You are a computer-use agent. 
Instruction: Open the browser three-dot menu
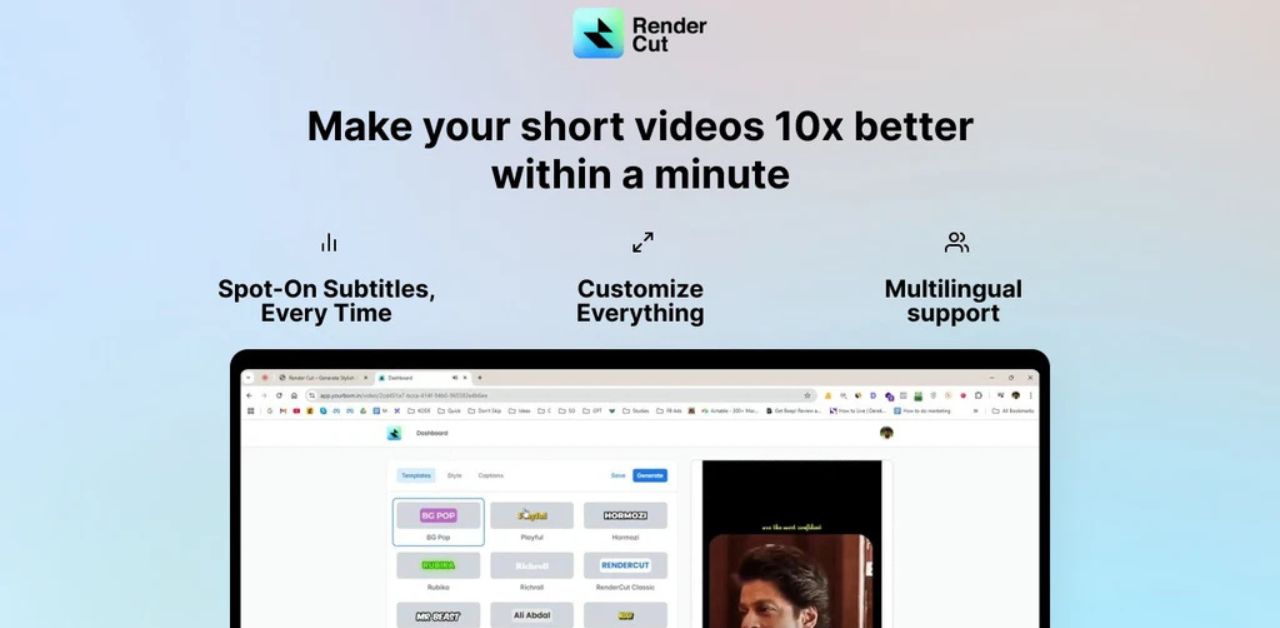pos(1030,395)
